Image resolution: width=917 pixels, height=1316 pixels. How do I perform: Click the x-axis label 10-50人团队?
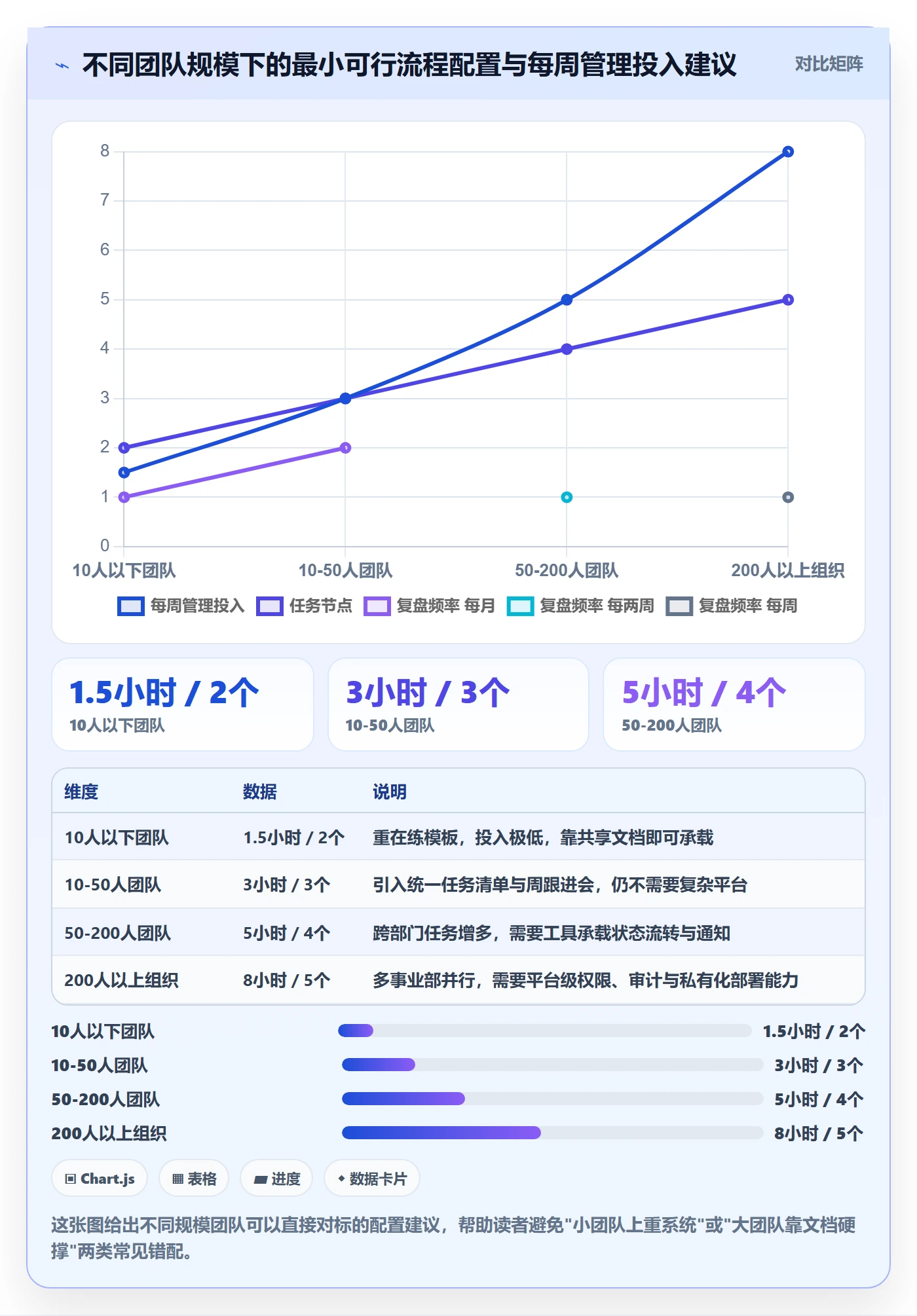pyautogui.click(x=345, y=570)
